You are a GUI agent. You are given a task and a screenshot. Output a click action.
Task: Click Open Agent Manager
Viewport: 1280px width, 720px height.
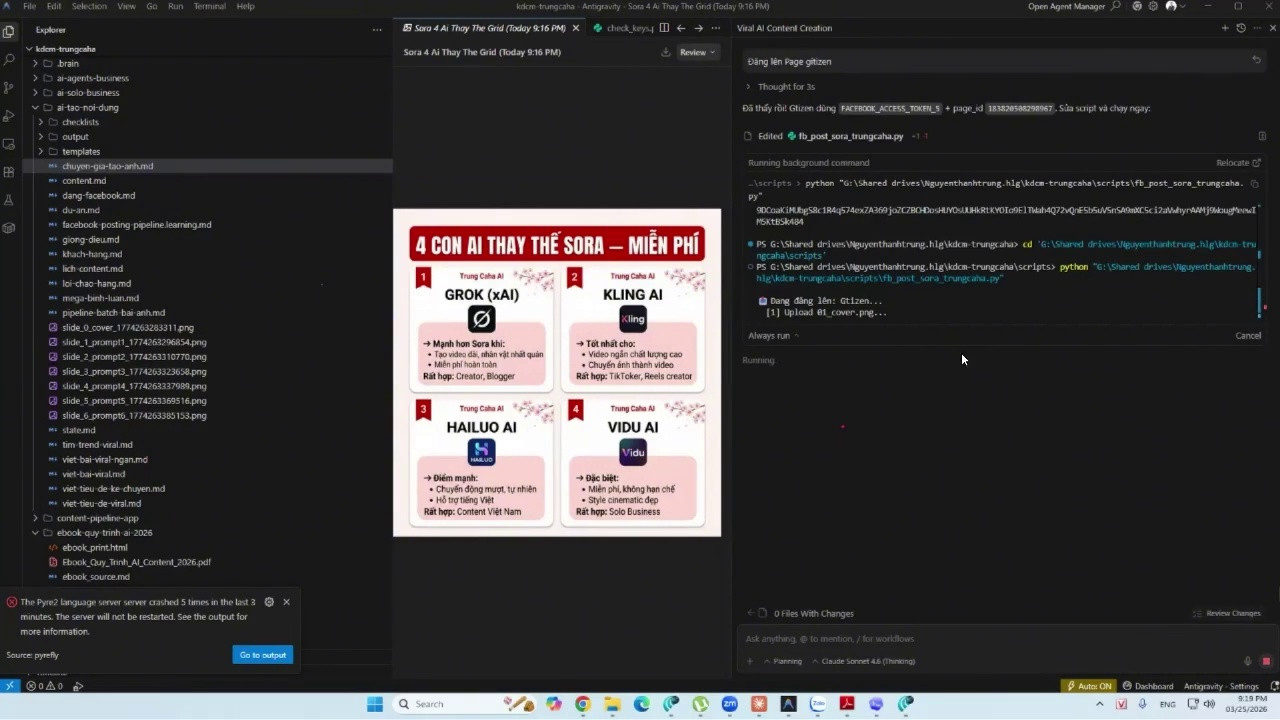[1066, 6]
